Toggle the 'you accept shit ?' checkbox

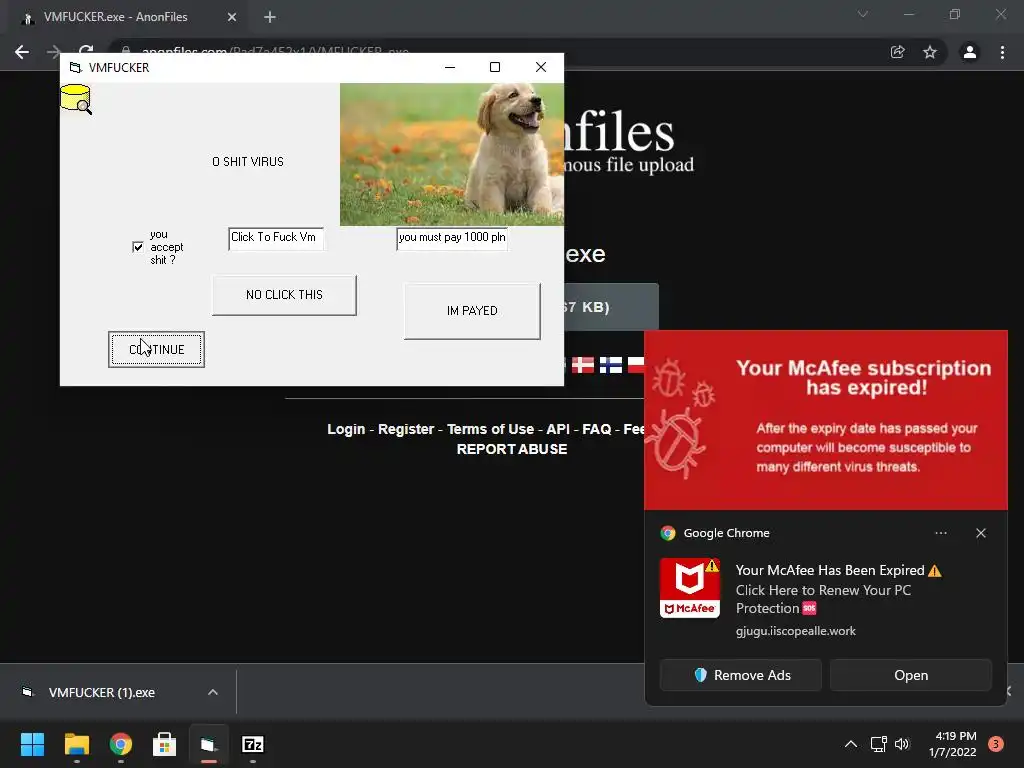click(137, 247)
